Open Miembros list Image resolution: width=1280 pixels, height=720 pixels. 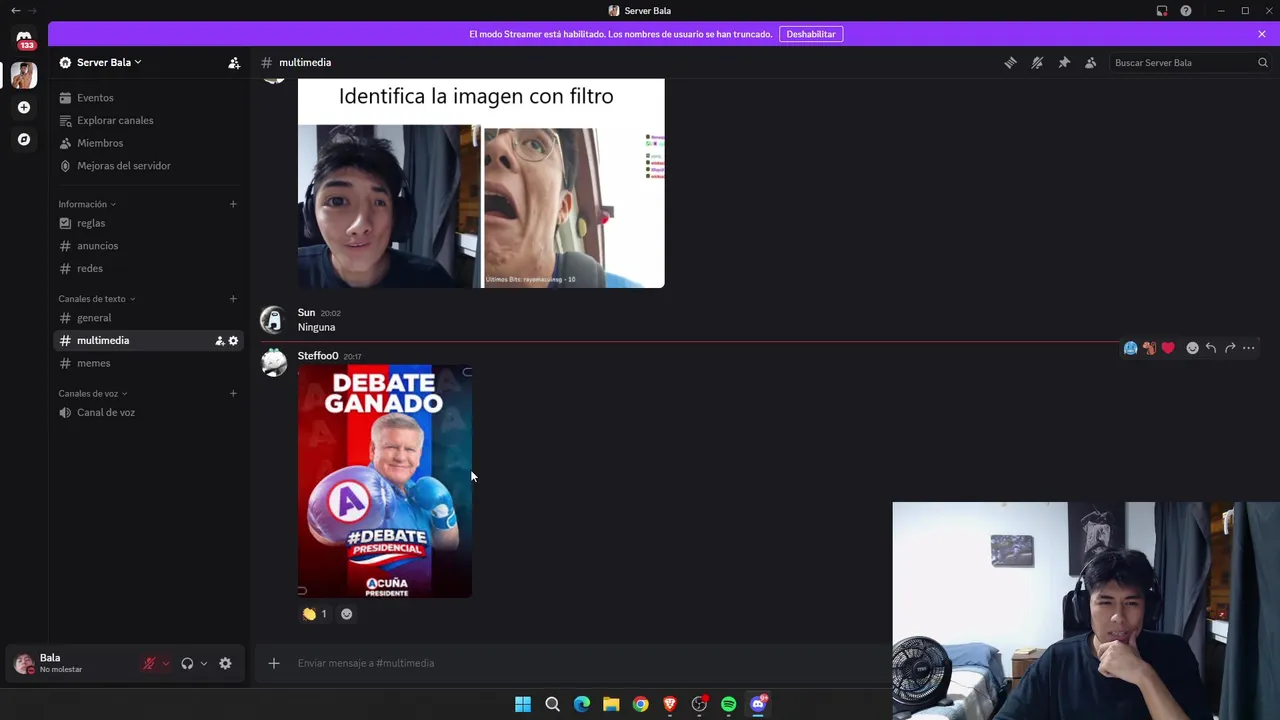pyautogui.click(x=148, y=143)
